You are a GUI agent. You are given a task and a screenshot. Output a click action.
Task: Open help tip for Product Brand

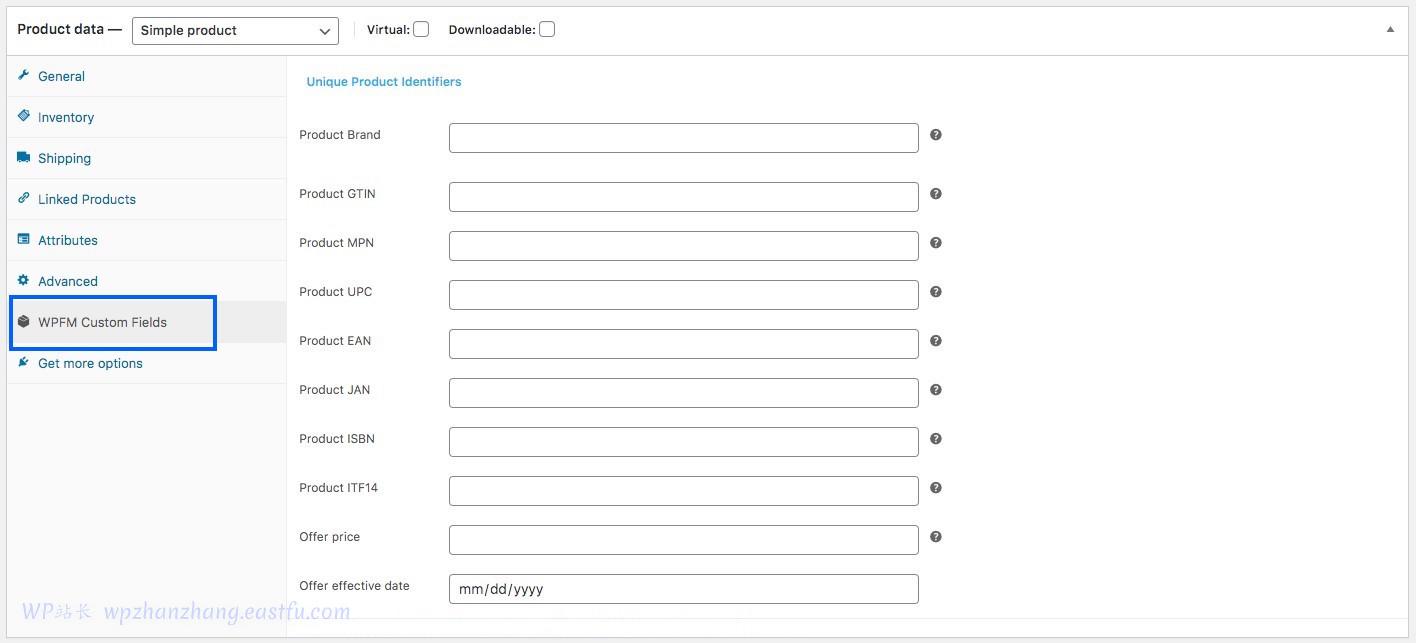tap(936, 135)
